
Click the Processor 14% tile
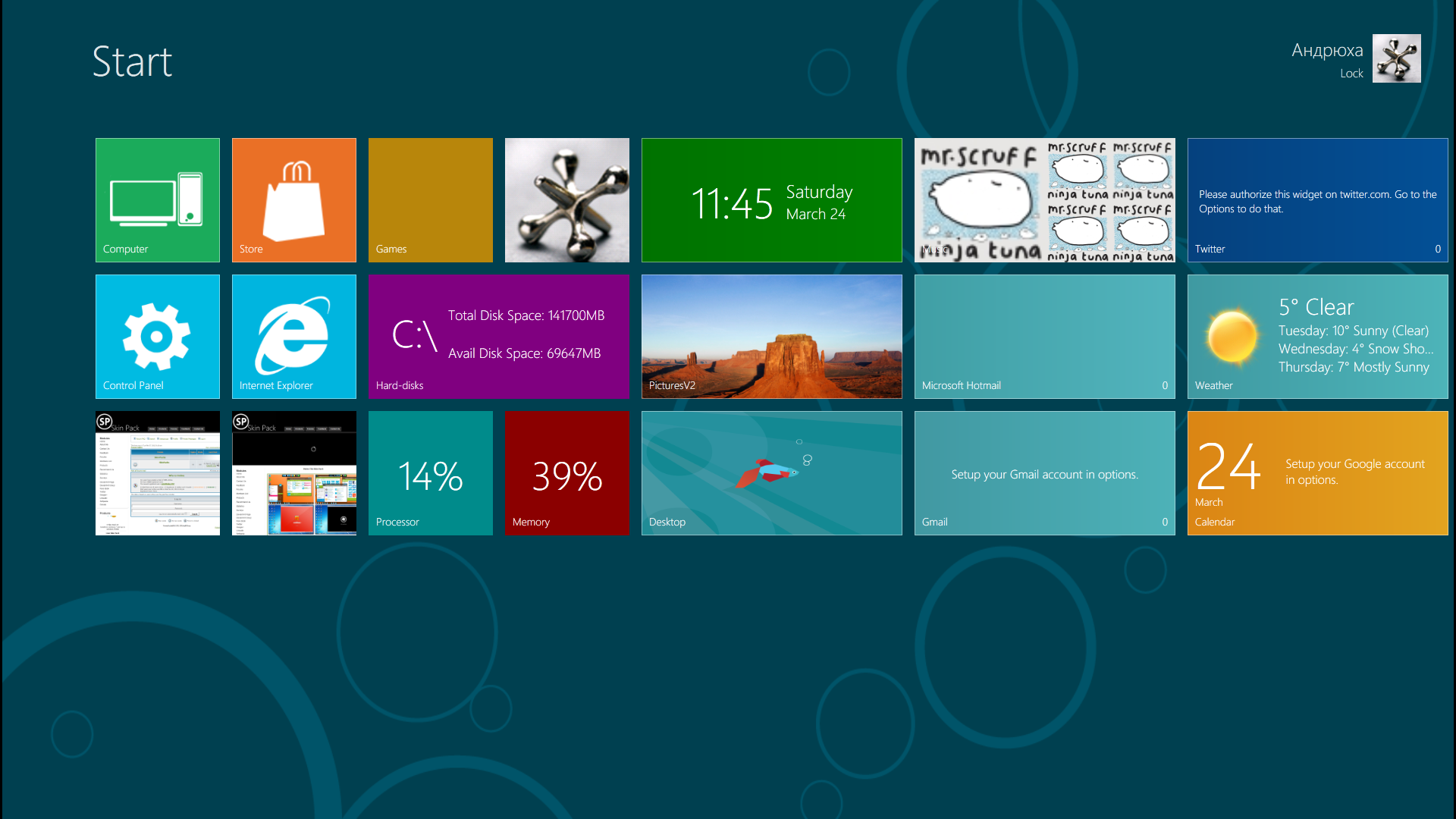[x=430, y=472]
